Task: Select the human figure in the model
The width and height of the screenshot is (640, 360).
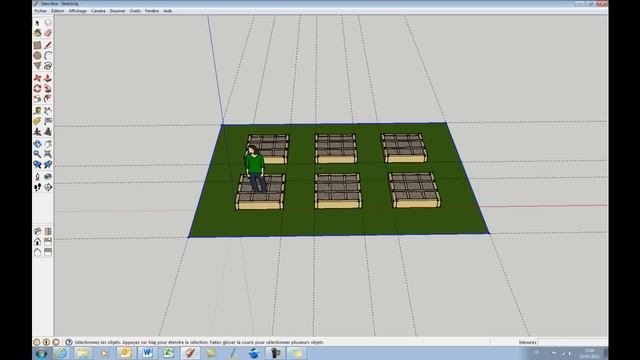Action: [x=255, y=168]
